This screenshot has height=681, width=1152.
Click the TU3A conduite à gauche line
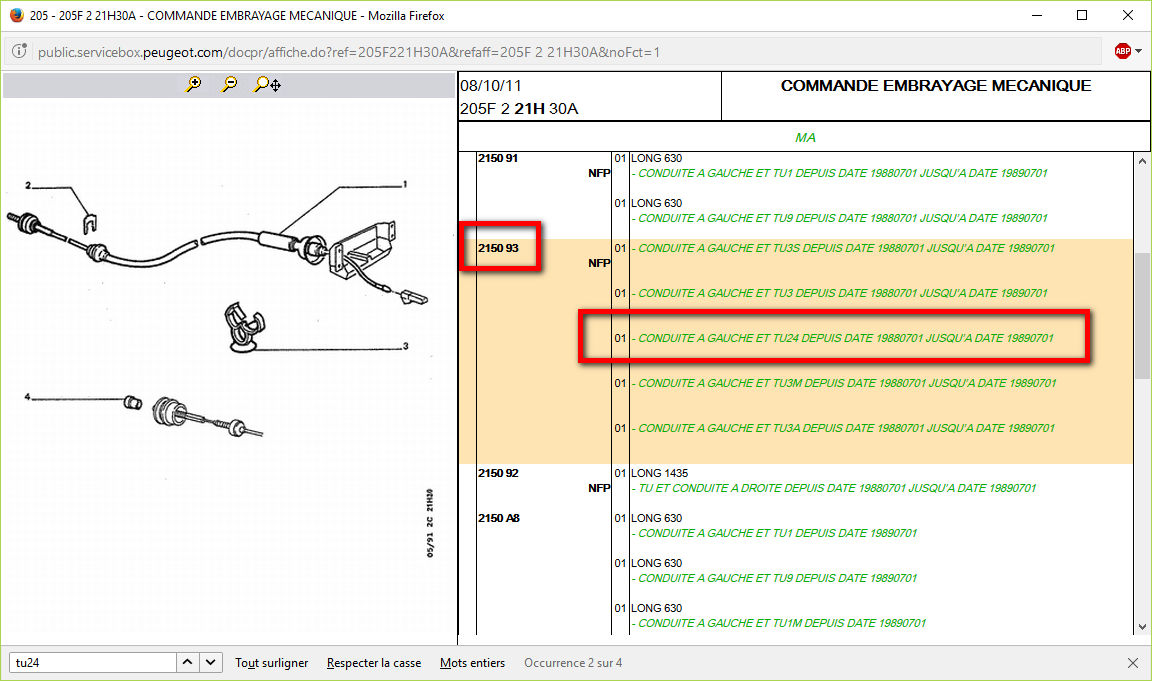(843, 428)
